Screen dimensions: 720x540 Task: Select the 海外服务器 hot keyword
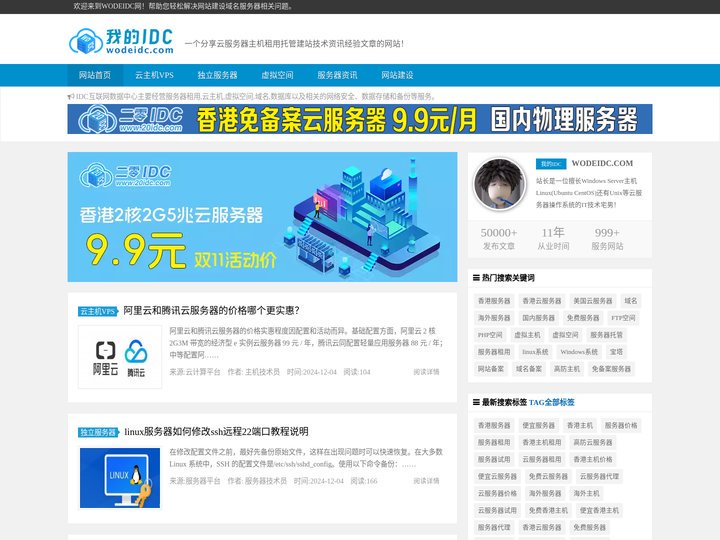pos(494,318)
